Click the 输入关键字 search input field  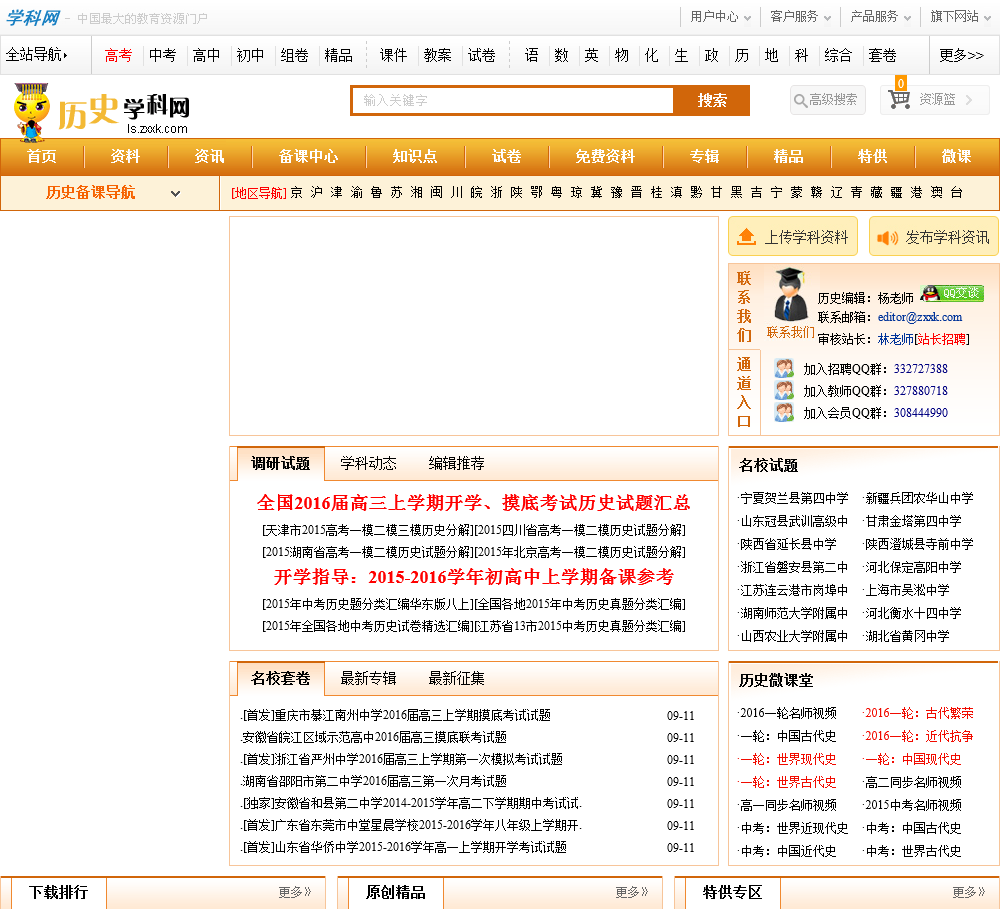pyautogui.click(x=511, y=101)
